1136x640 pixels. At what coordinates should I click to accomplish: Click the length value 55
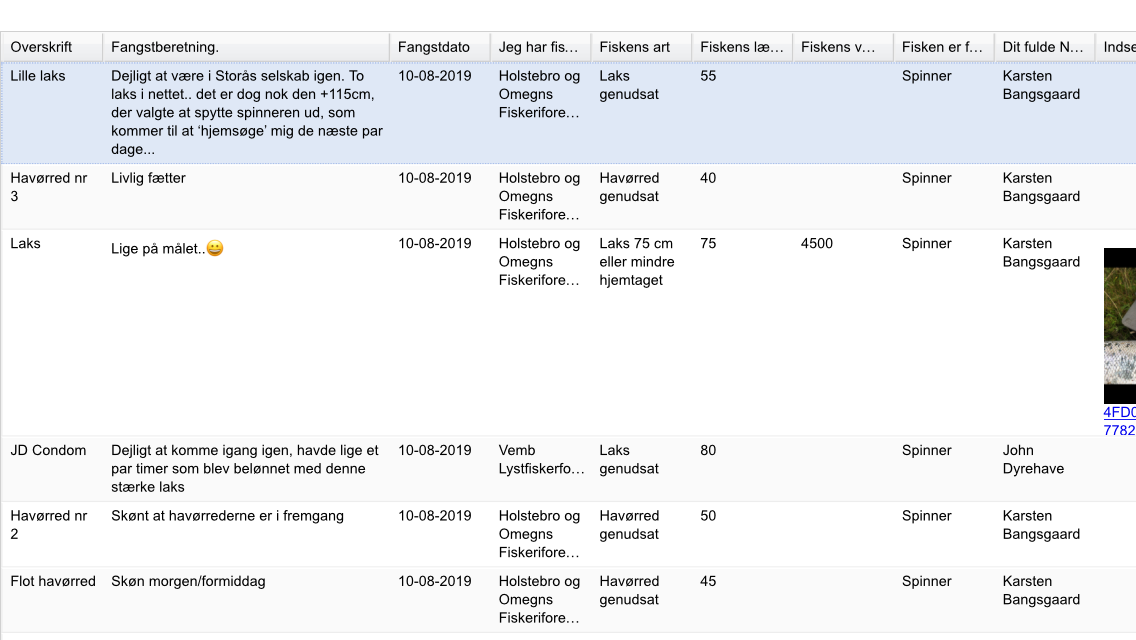[x=708, y=76]
